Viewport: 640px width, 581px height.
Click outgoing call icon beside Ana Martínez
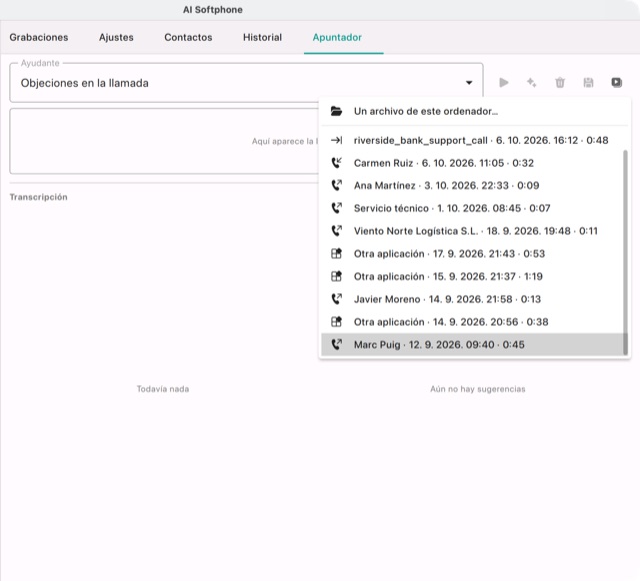click(x=336, y=185)
